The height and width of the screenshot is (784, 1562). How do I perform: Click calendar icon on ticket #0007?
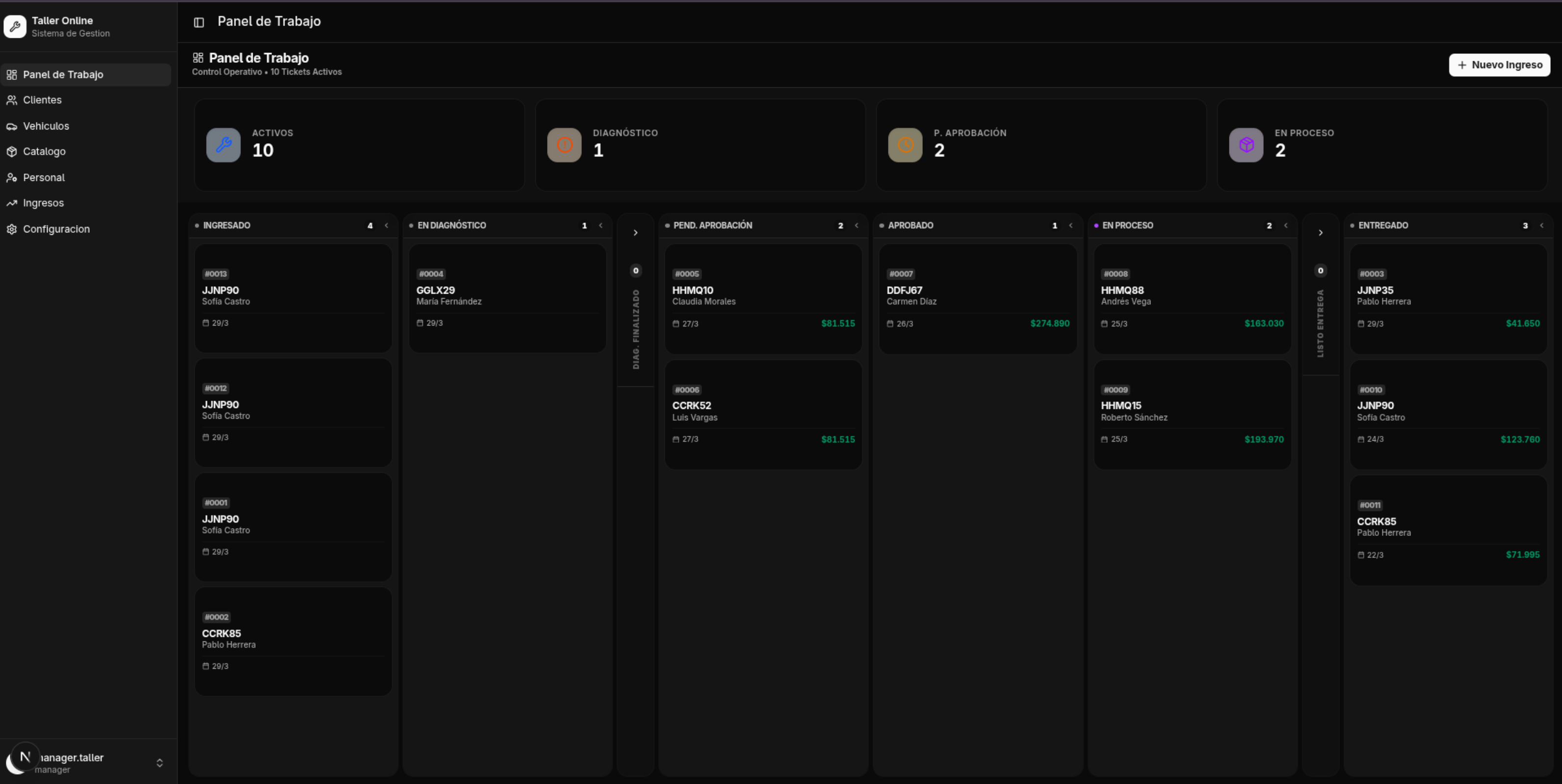coord(890,324)
